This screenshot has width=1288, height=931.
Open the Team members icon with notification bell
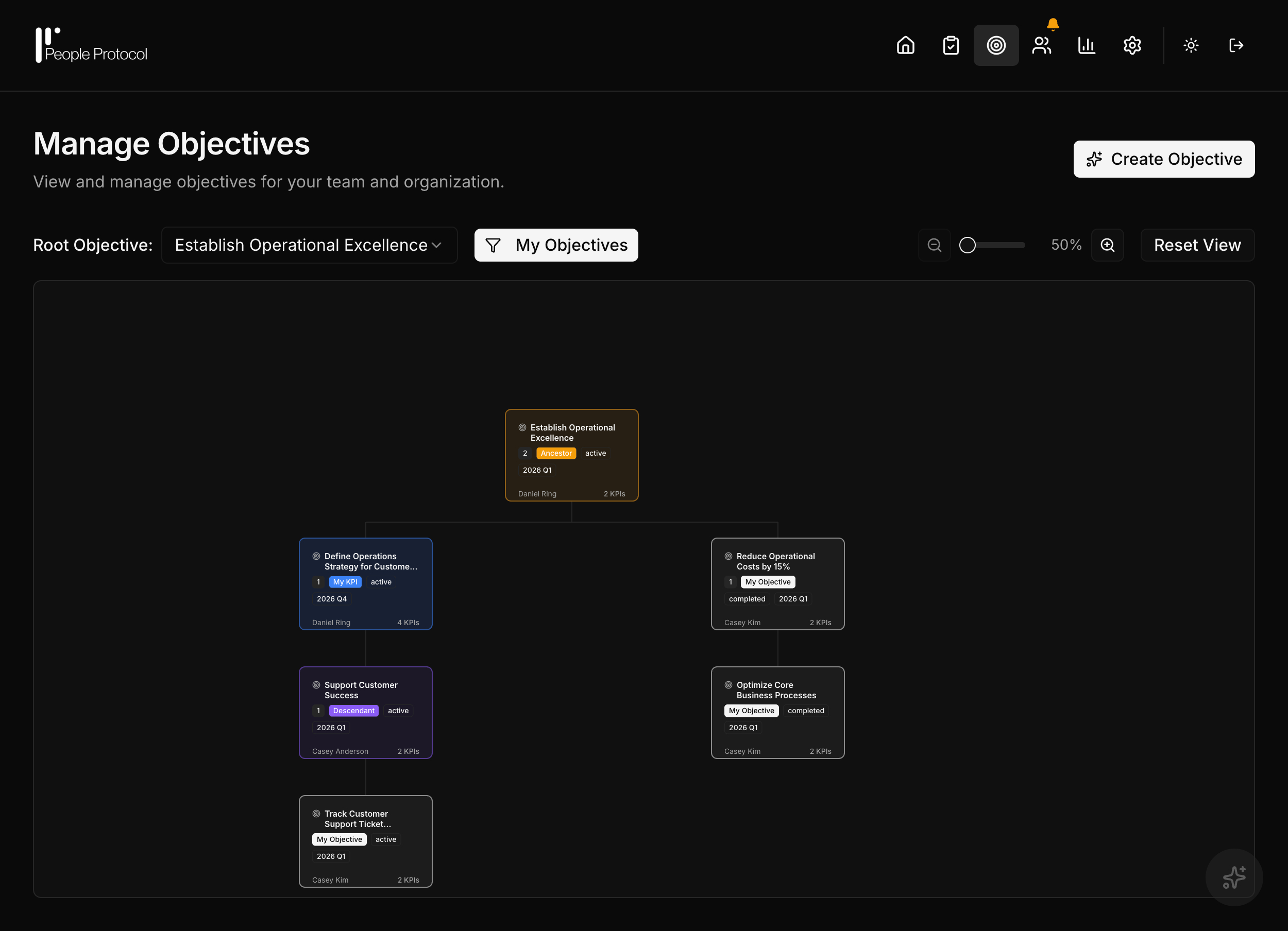(1042, 45)
